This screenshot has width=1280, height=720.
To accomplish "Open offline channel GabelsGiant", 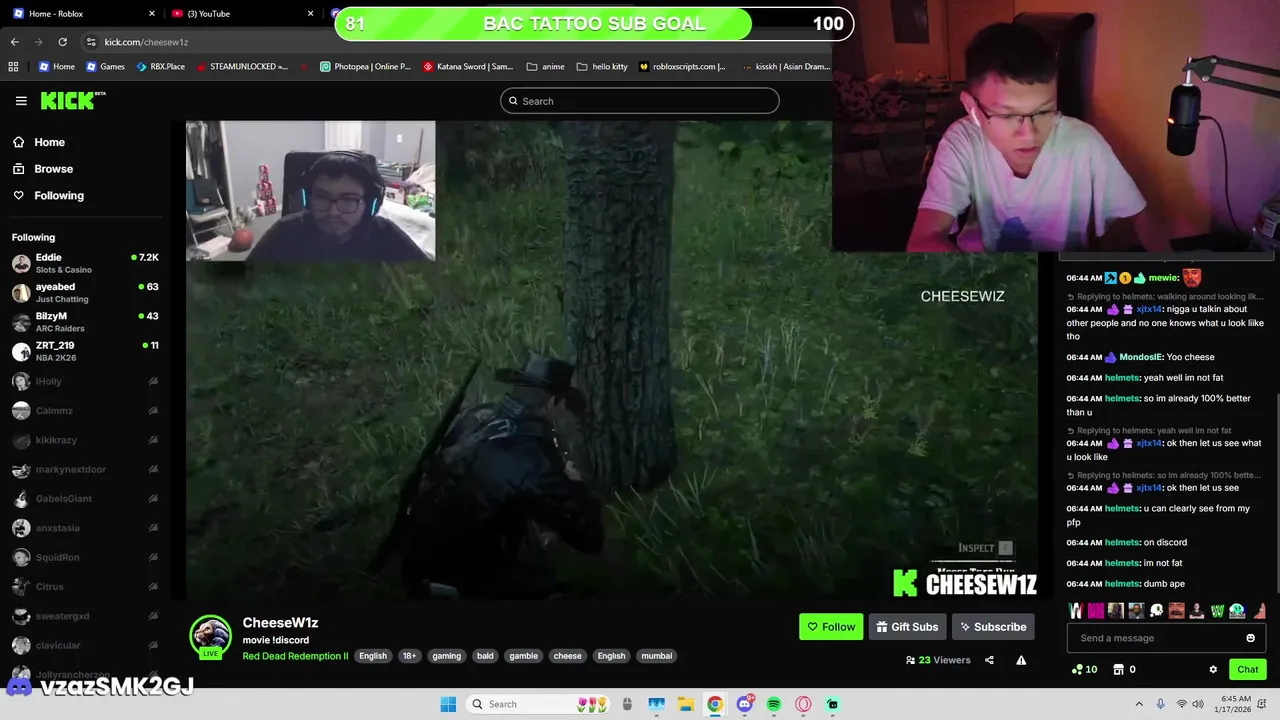I will 85,499.
